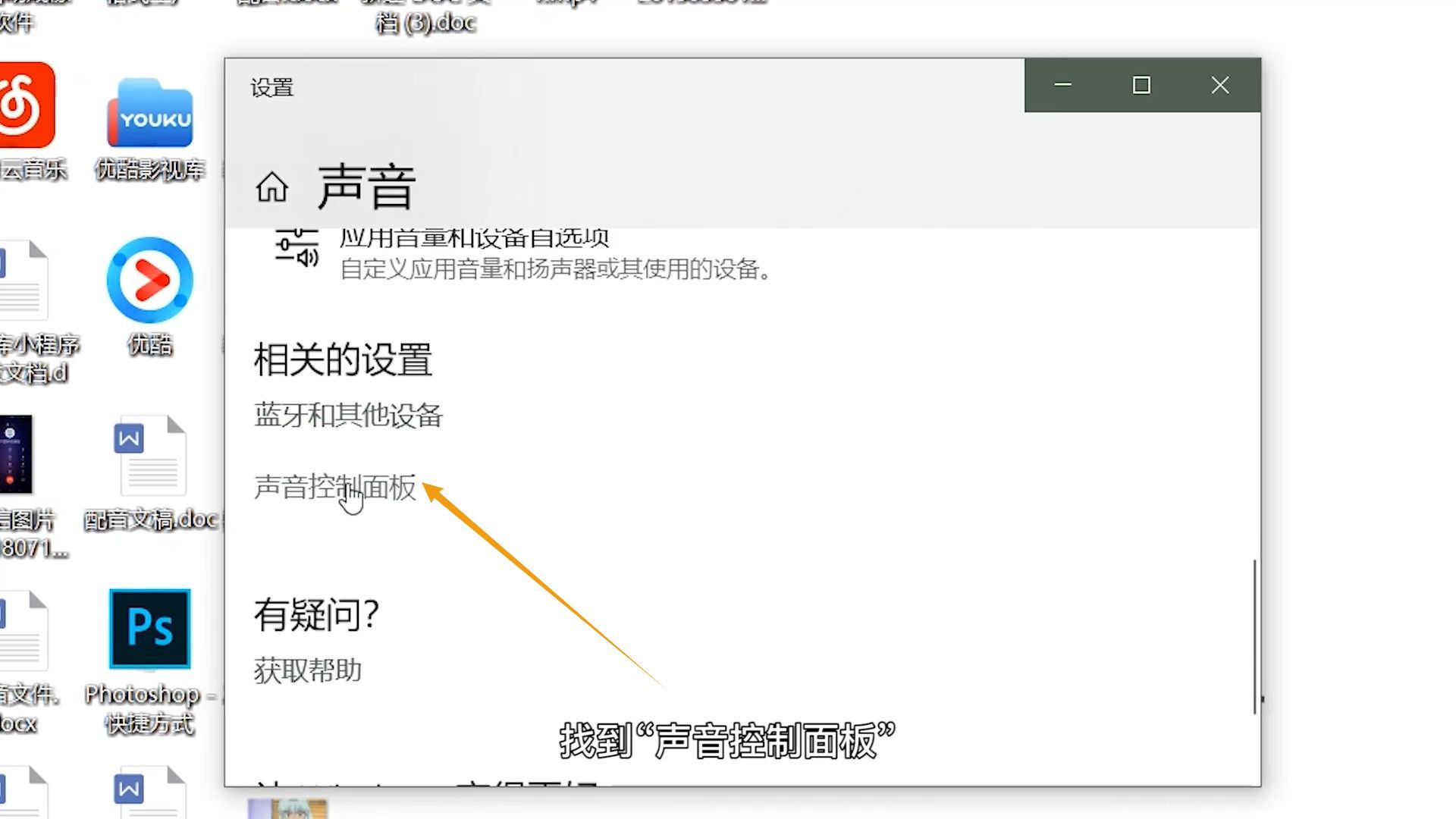
Task: Open the 蓝牙和其他设备 link
Action: (348, 416)
